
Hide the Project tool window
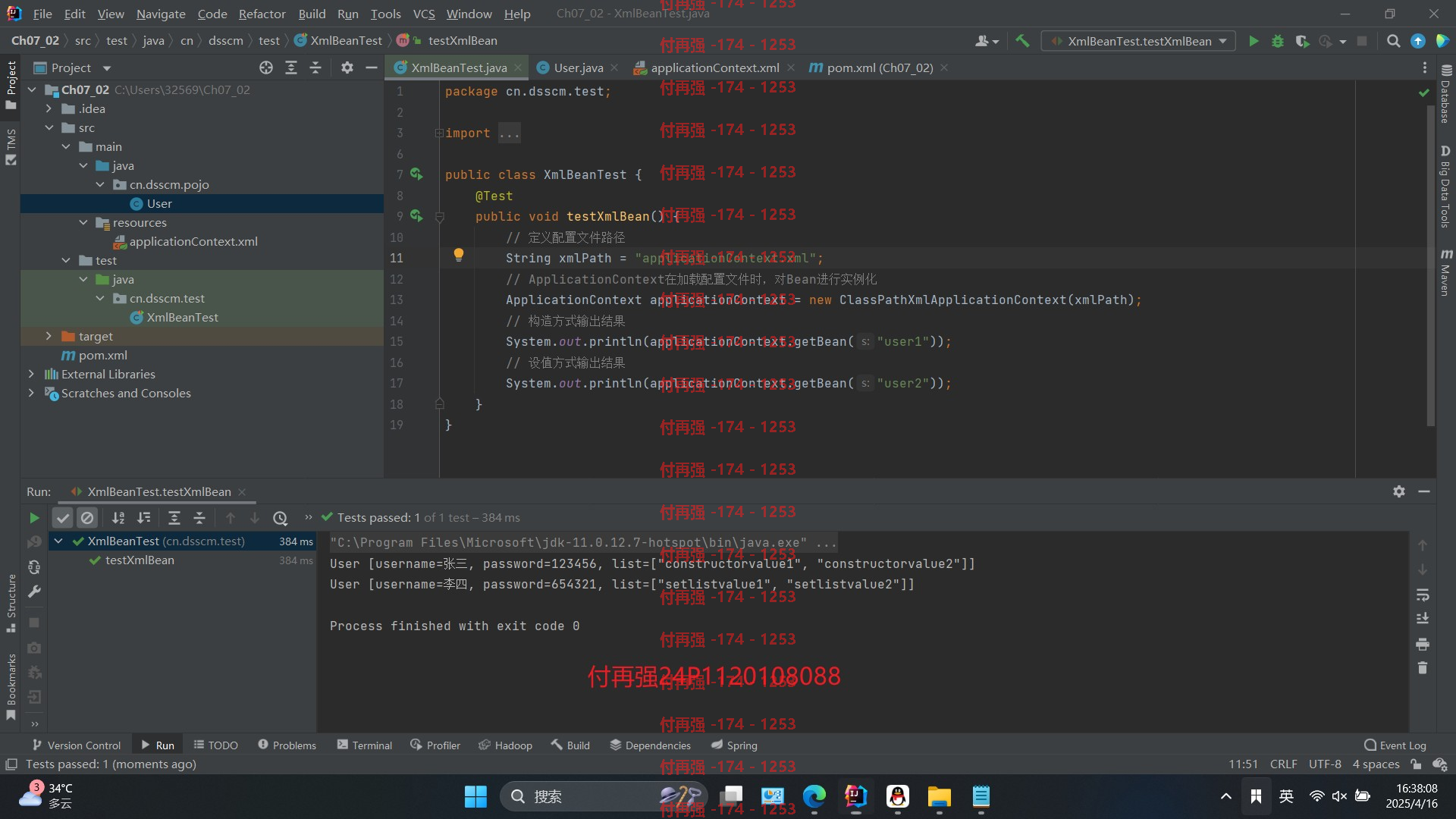pyautogui.click(x=372, y=67)
